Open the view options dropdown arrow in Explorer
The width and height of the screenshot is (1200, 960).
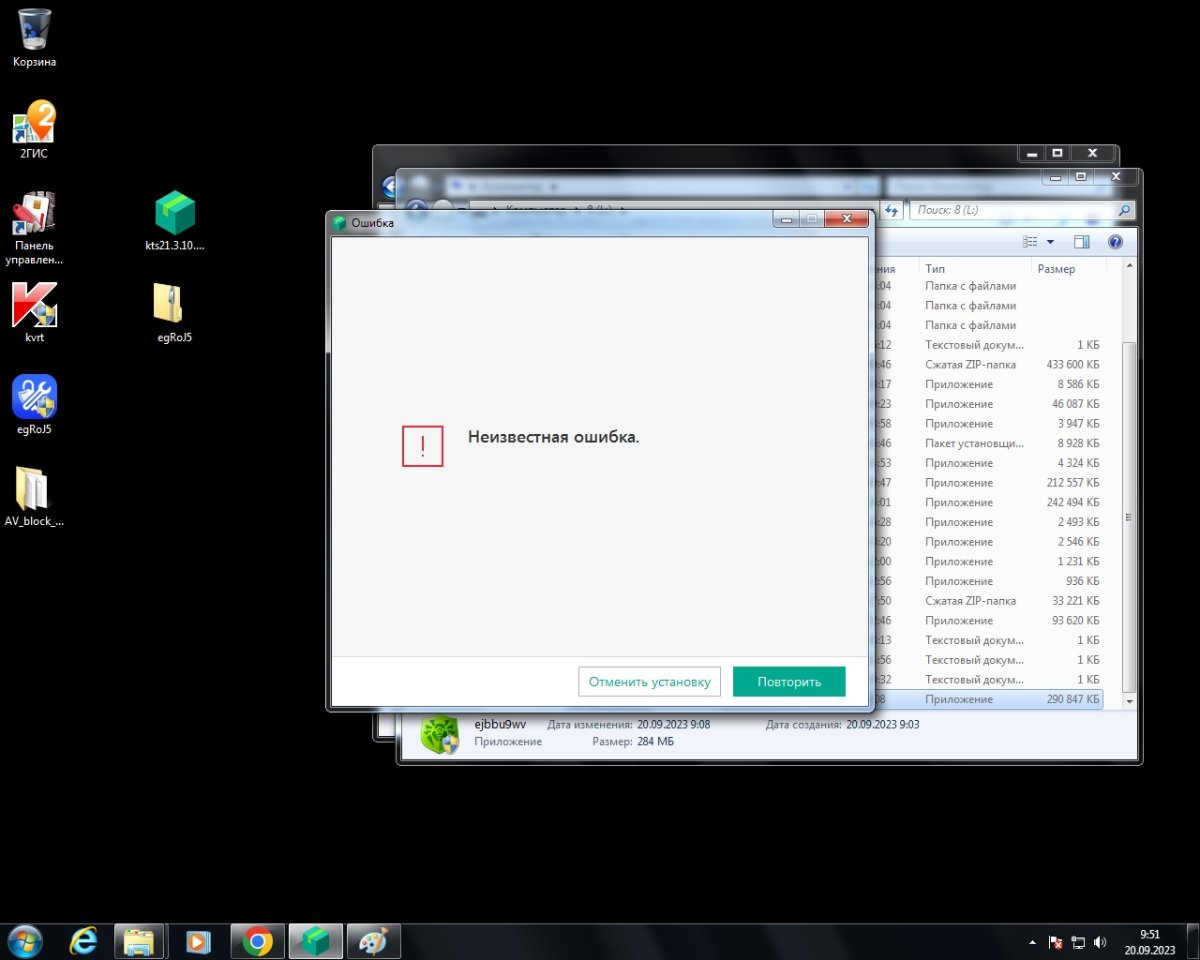[1050, 242]
